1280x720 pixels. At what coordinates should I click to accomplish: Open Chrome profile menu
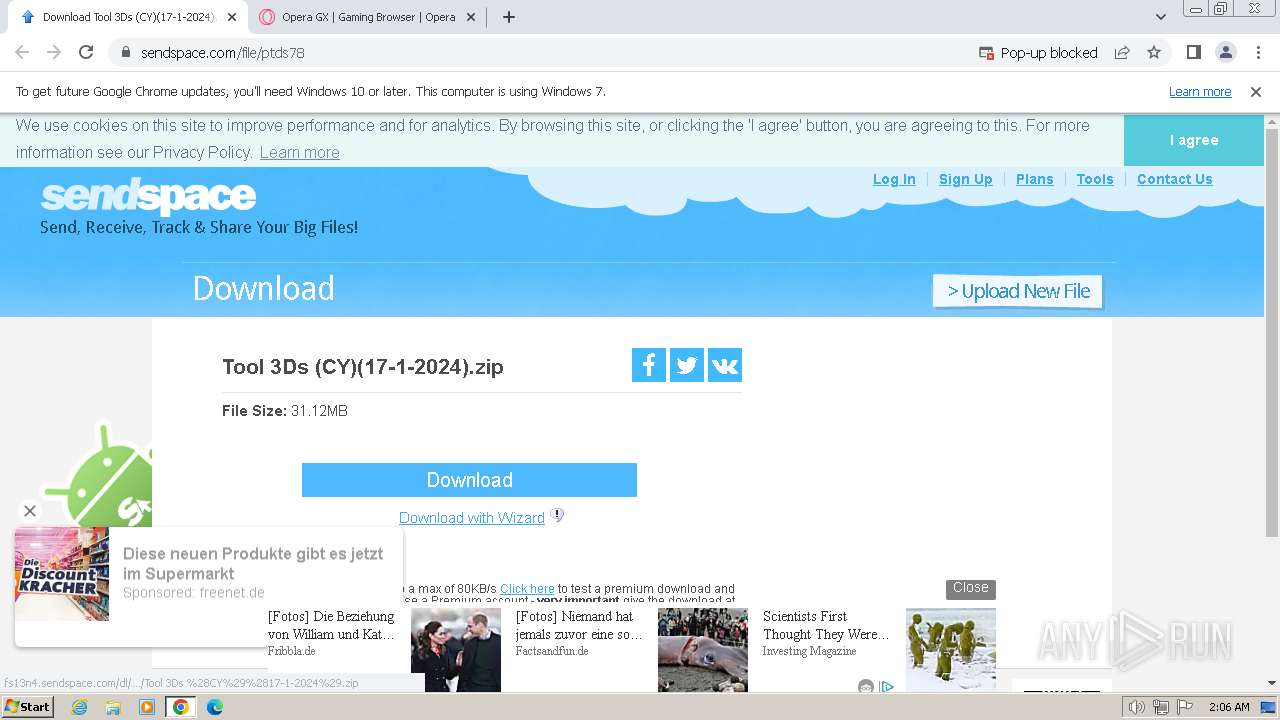coord(1225,52)
